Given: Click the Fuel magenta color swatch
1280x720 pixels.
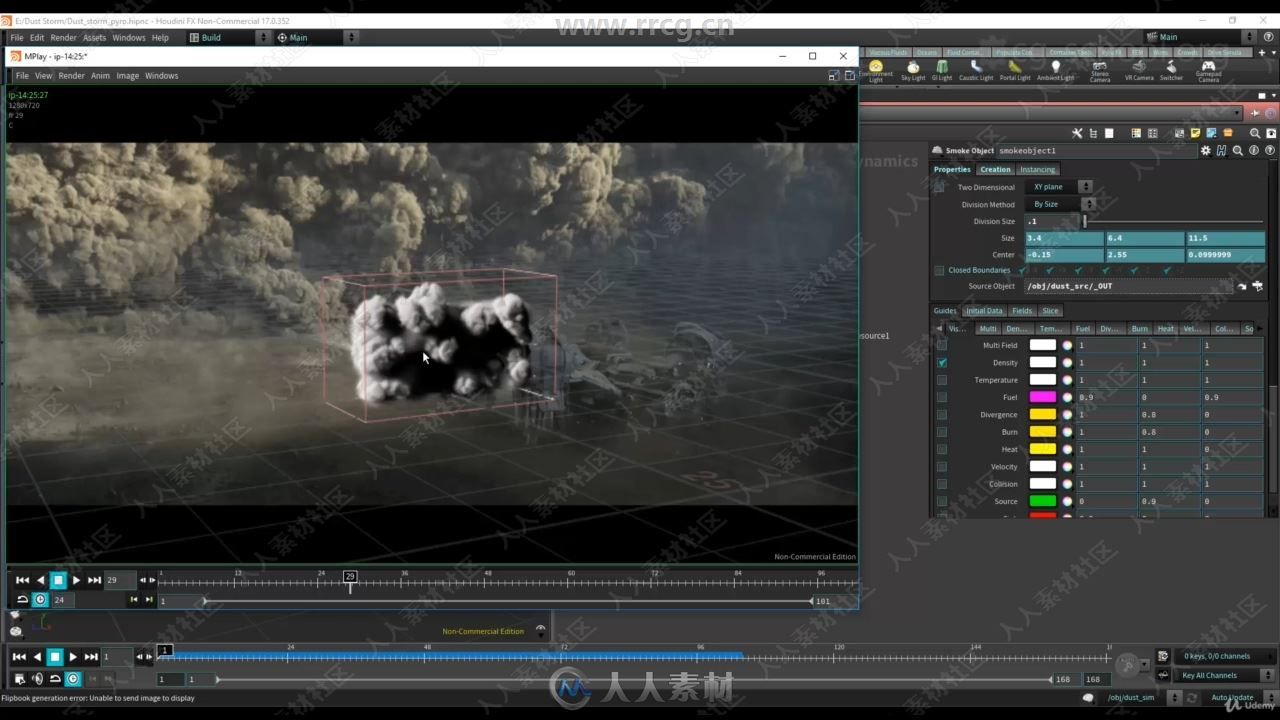Looking at the screenshot, I should (1043, 397).
